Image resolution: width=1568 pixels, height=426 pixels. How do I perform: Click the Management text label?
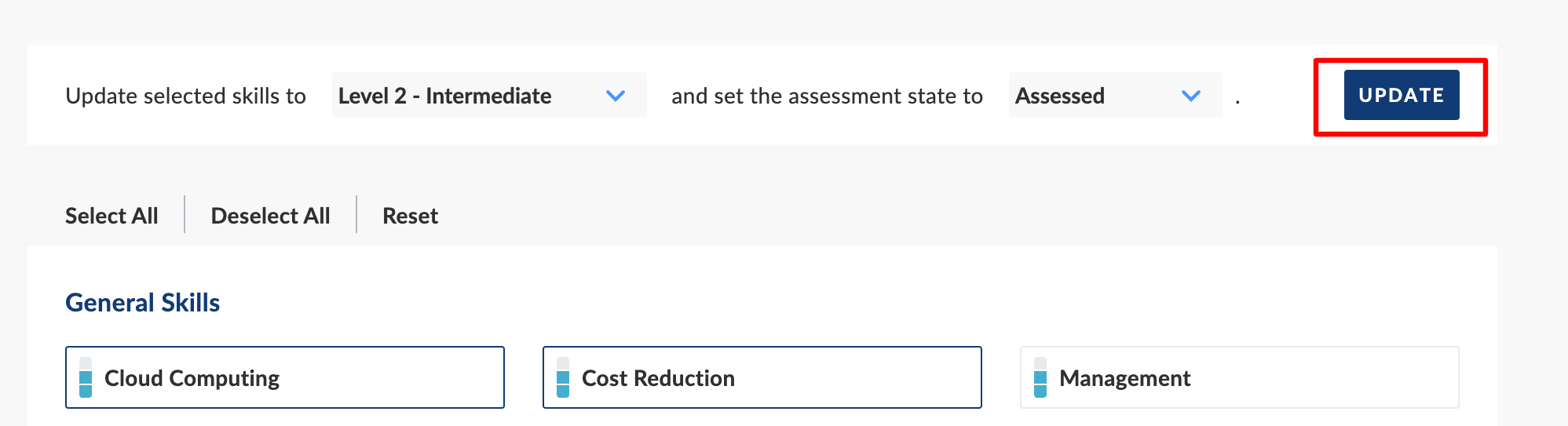point(1124,378)
